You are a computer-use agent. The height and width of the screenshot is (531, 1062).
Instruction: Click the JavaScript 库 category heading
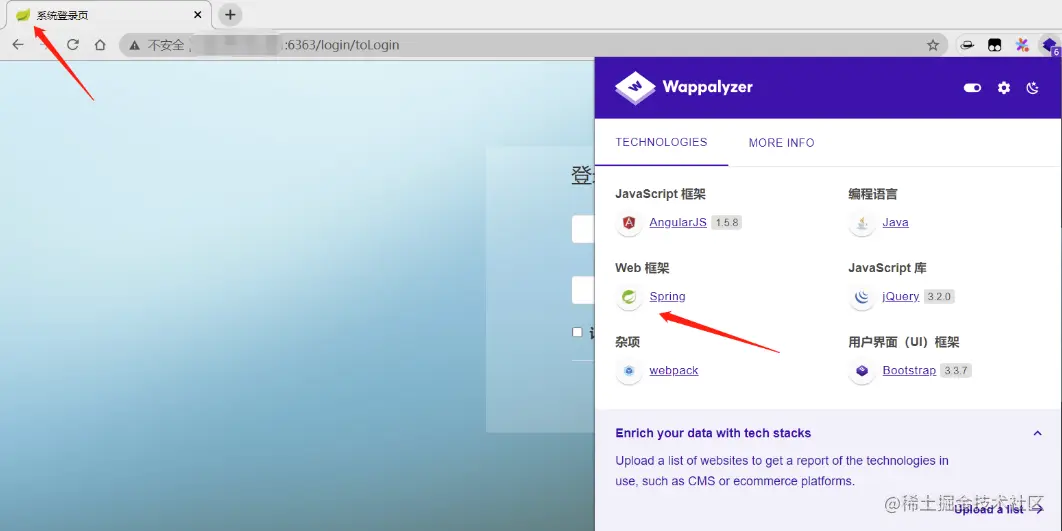[x=887, y=268]
